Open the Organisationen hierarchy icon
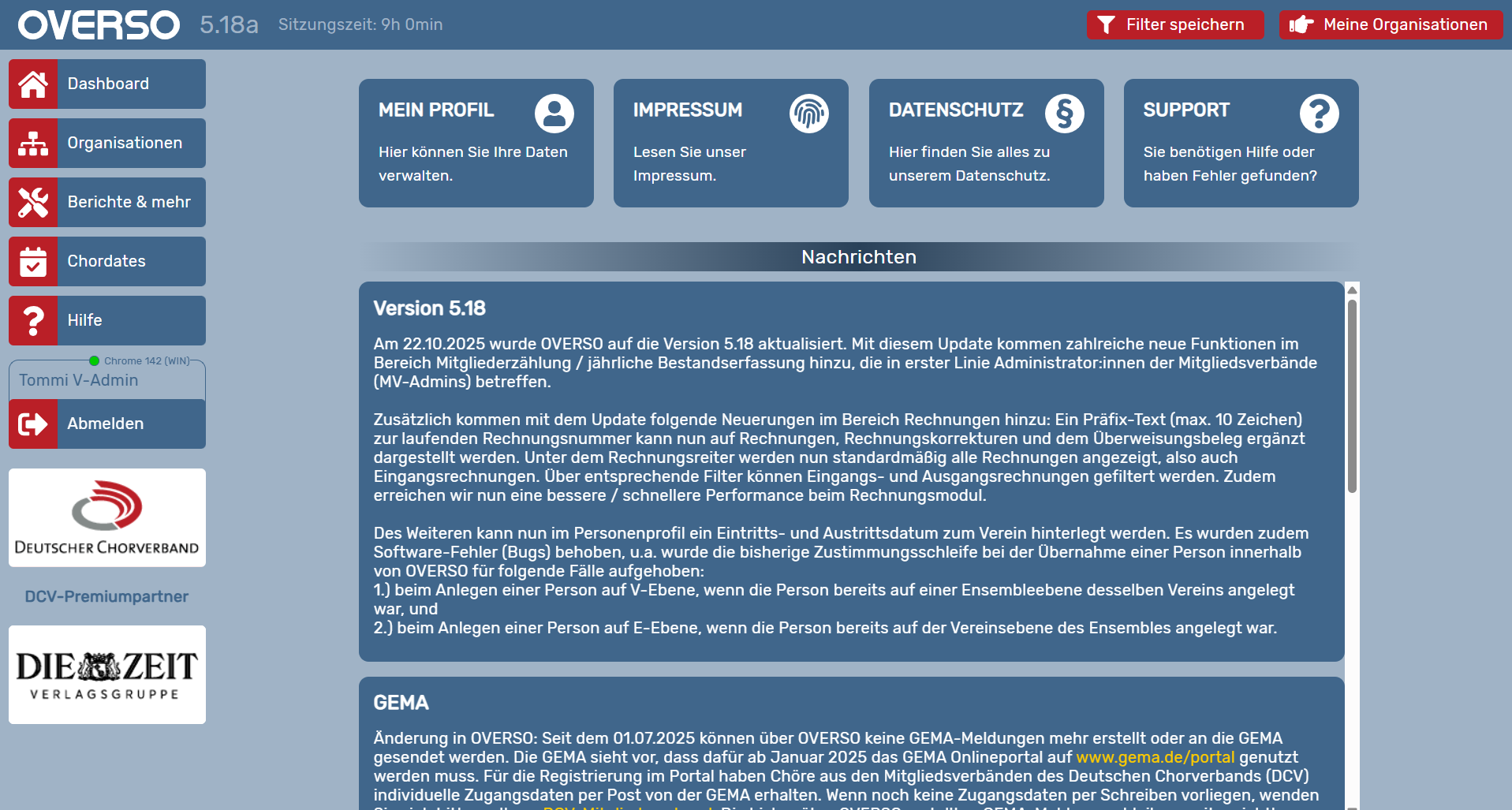The height and width of the screenshot is (810, 1512). (x=33, y=144)
